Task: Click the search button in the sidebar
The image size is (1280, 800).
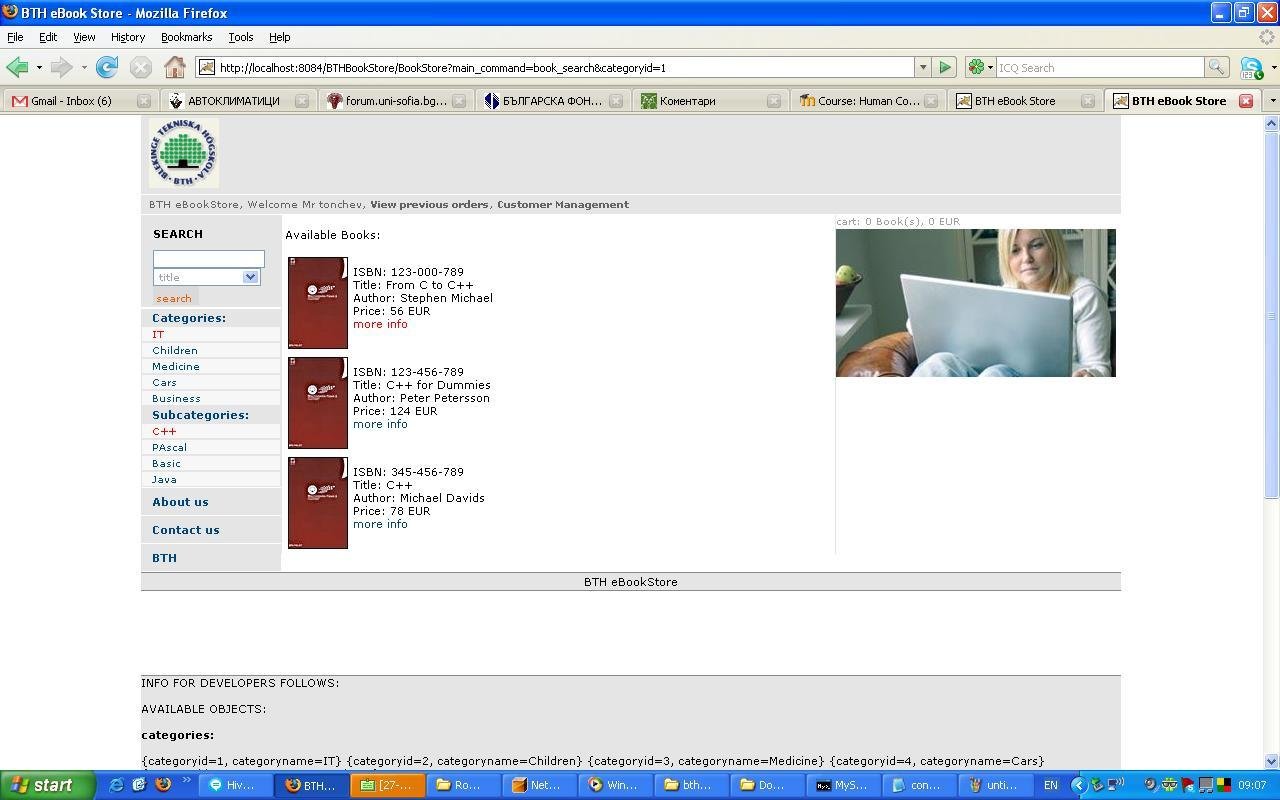Action: [173, 298]
